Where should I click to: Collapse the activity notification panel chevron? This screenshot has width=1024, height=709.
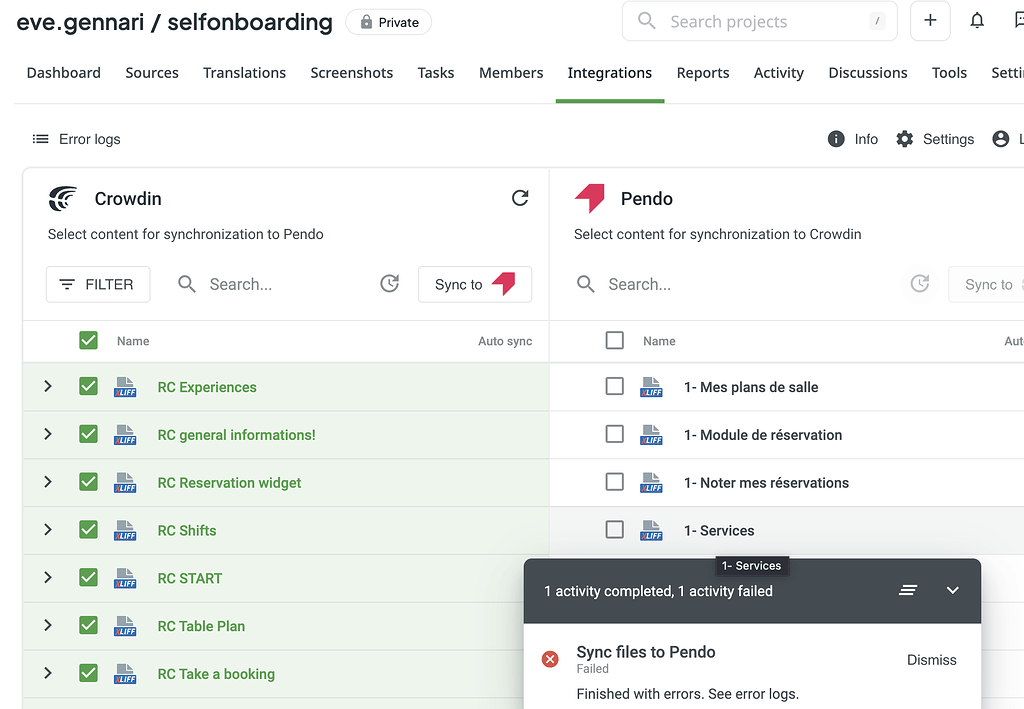pos(953,591)
